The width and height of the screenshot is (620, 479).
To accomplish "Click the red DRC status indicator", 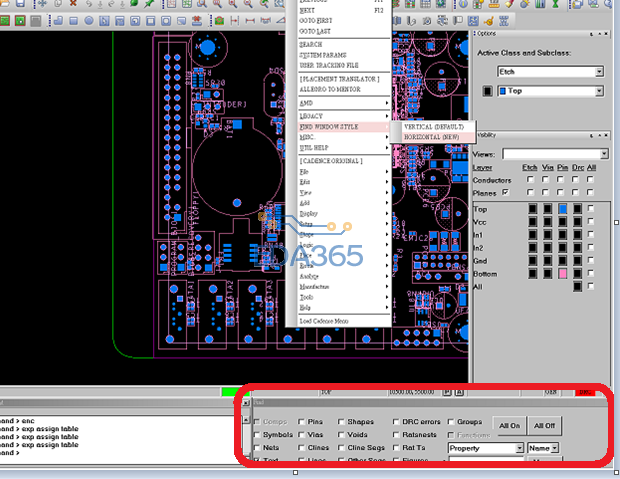I will 585,392.
